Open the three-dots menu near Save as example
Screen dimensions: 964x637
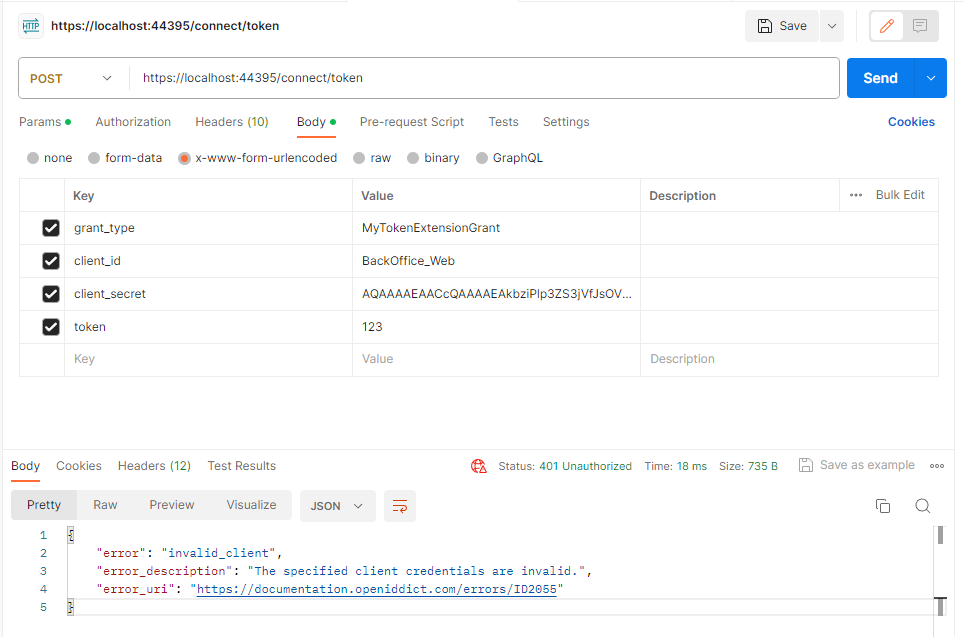click(937, 466)
